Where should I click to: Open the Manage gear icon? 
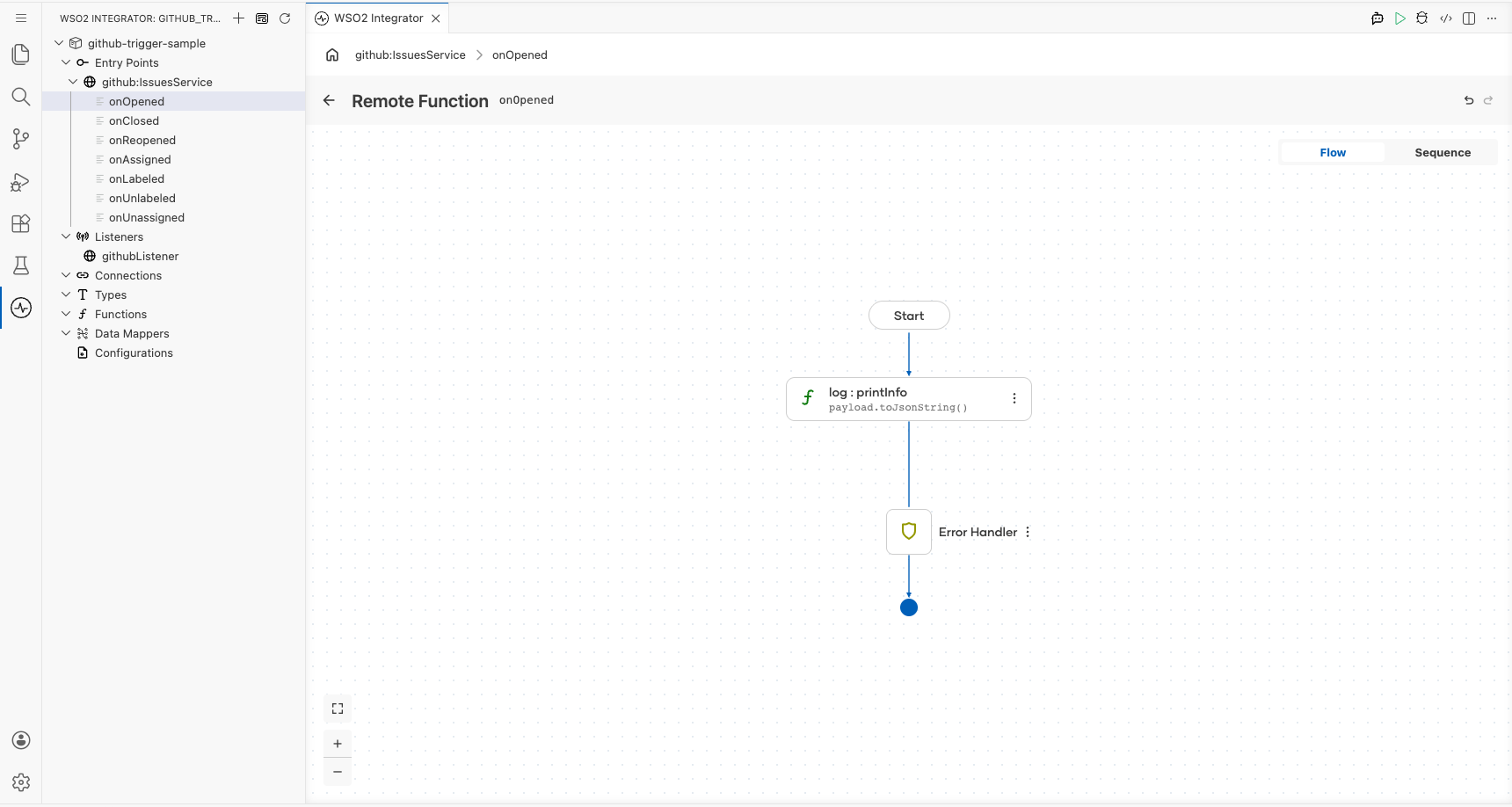[21, 782]
